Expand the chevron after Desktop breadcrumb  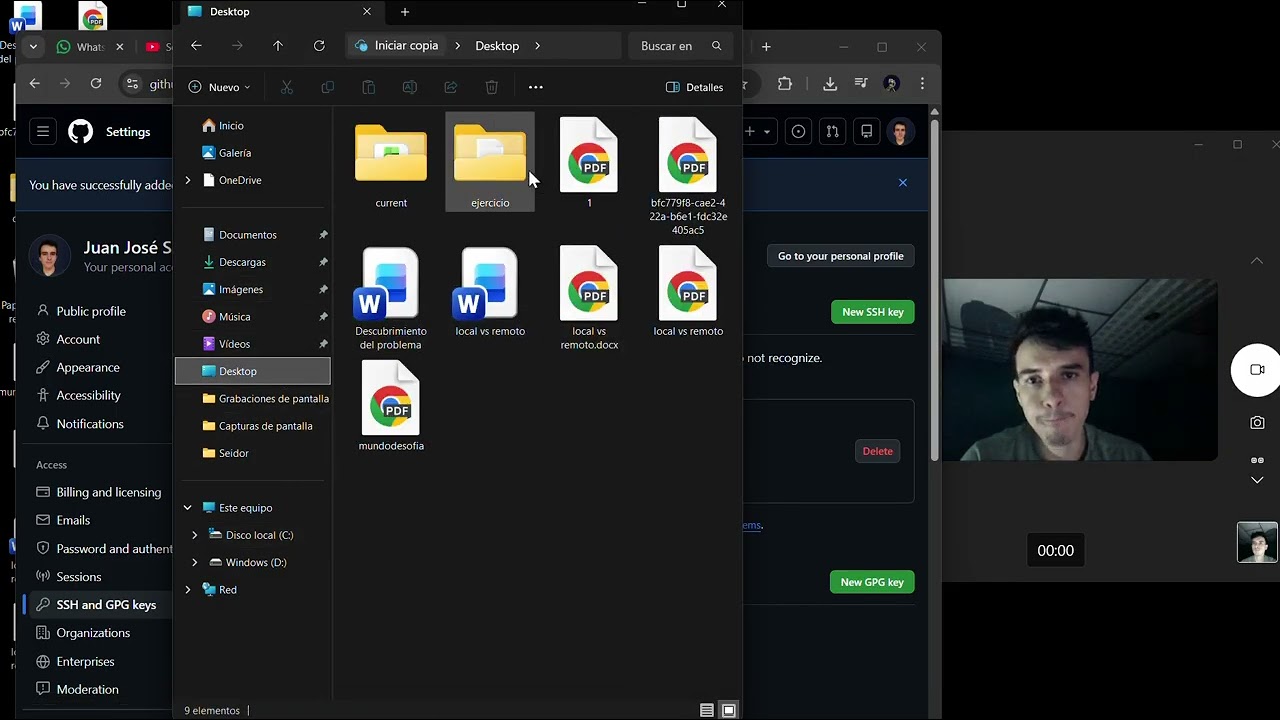(538, 46)
